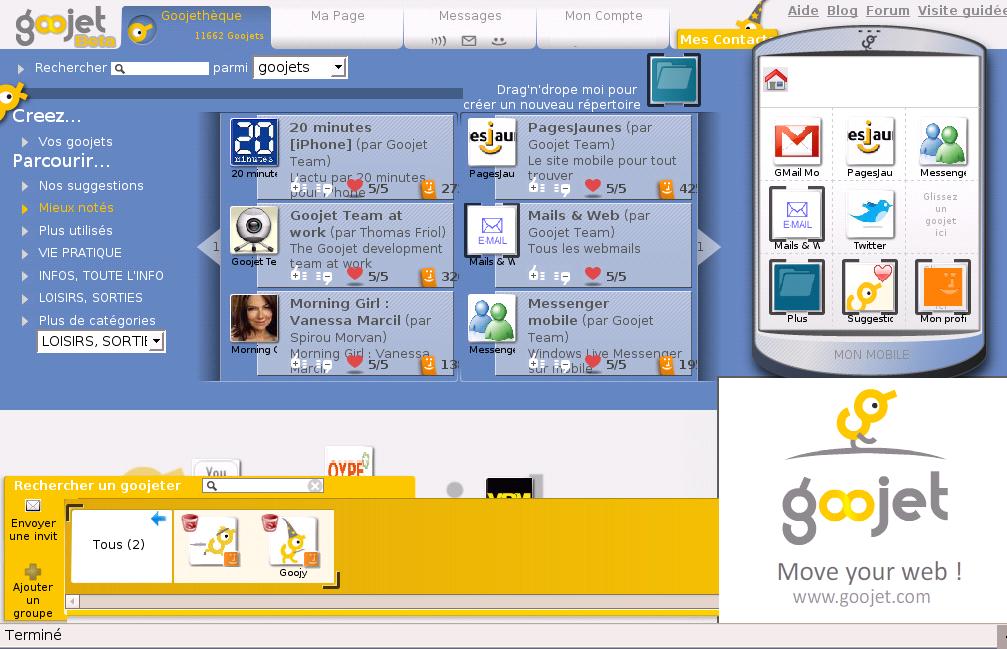The height and width of the screenshot is (649, 1007).
Task: Open the Blog link
Action: [843, 10]
